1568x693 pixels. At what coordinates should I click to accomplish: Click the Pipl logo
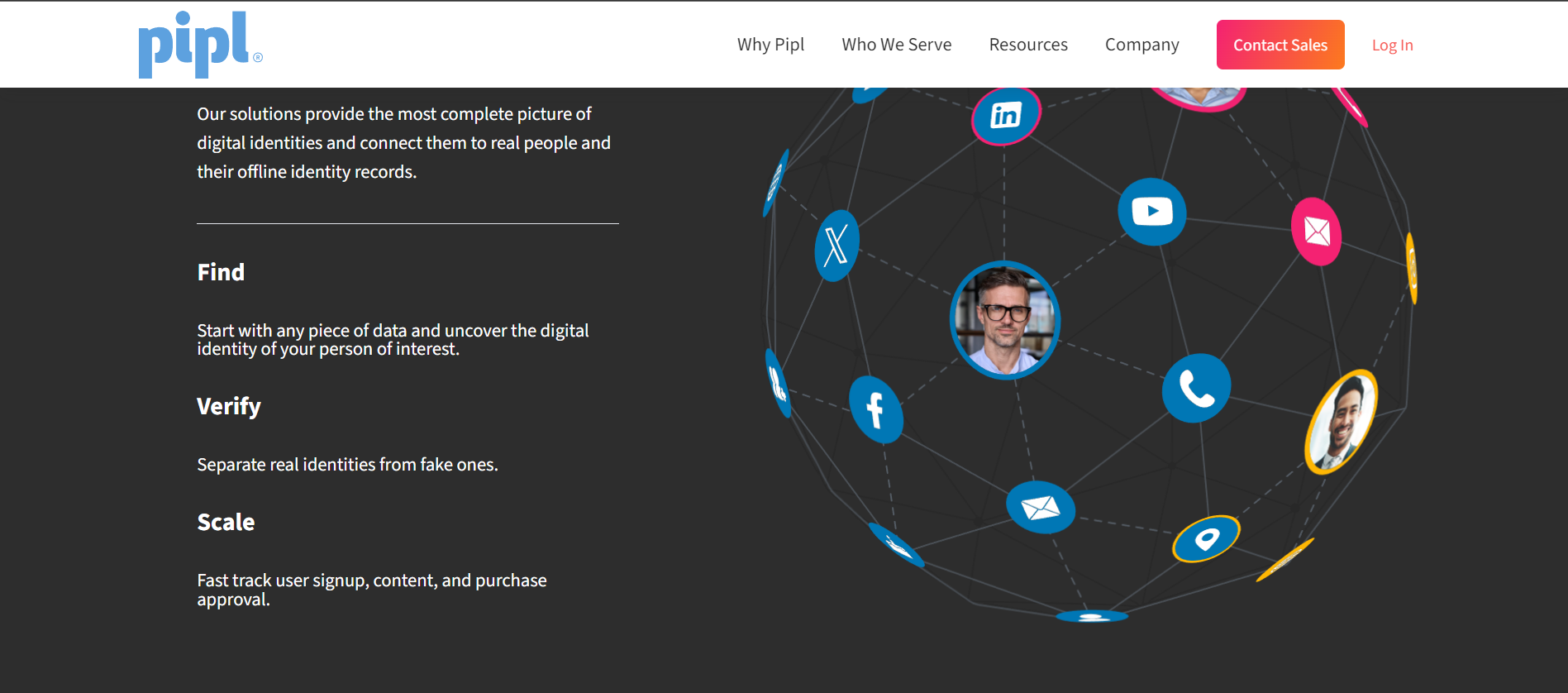(199, 45)
